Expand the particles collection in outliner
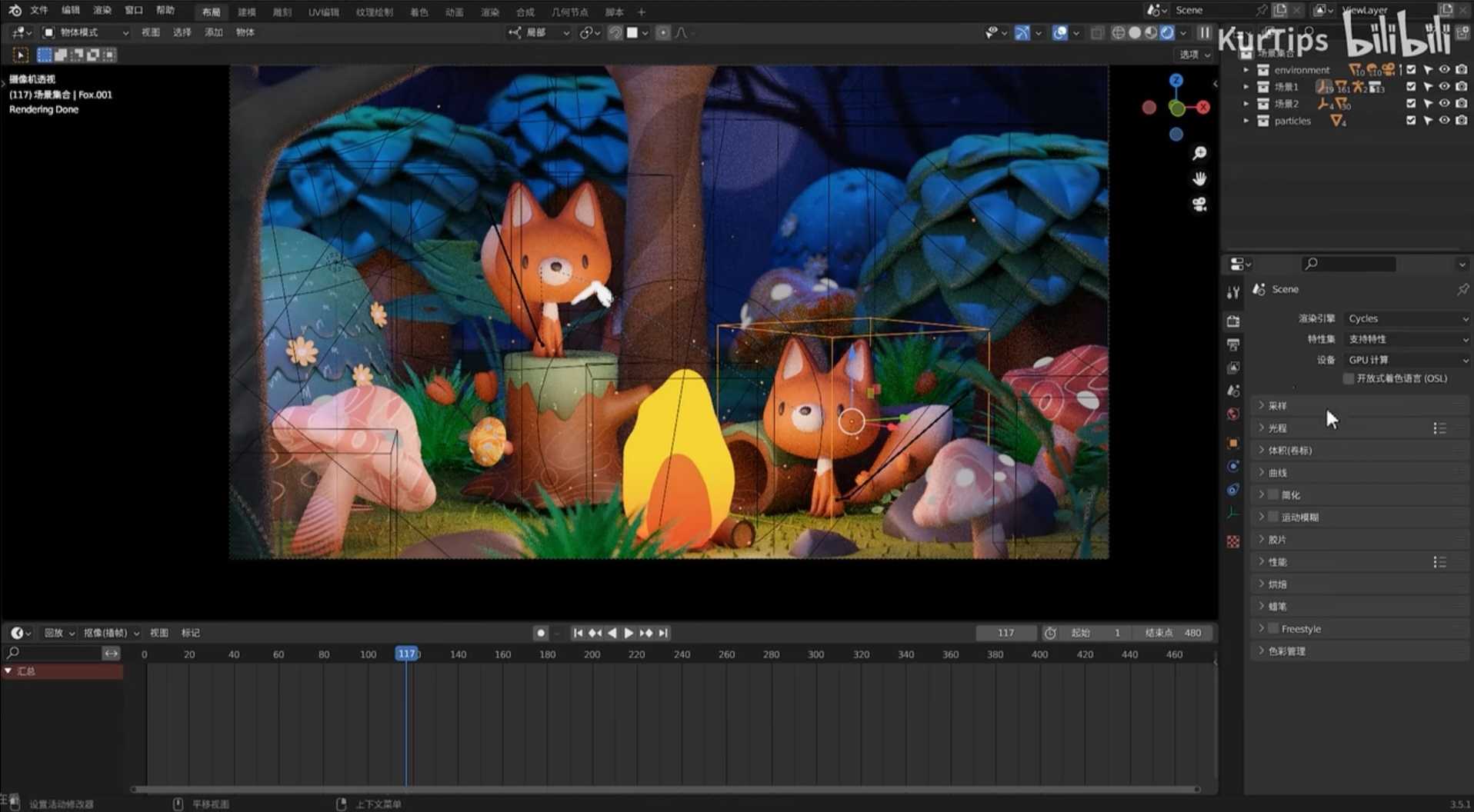Screen dimensions: 1474x812 (1246, 120)
